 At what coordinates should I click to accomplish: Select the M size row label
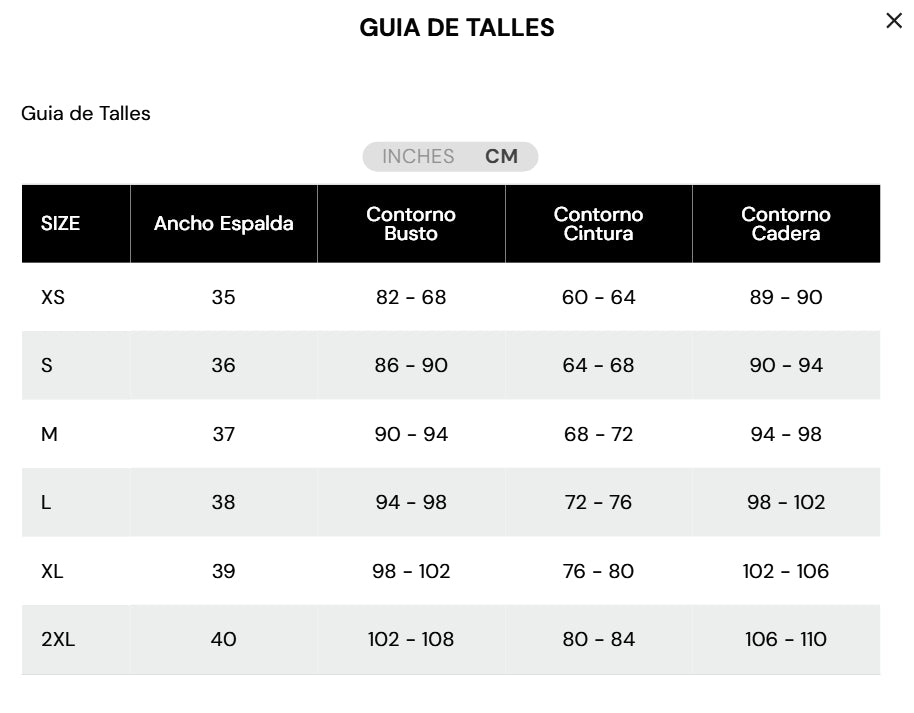tap(49, 434)
